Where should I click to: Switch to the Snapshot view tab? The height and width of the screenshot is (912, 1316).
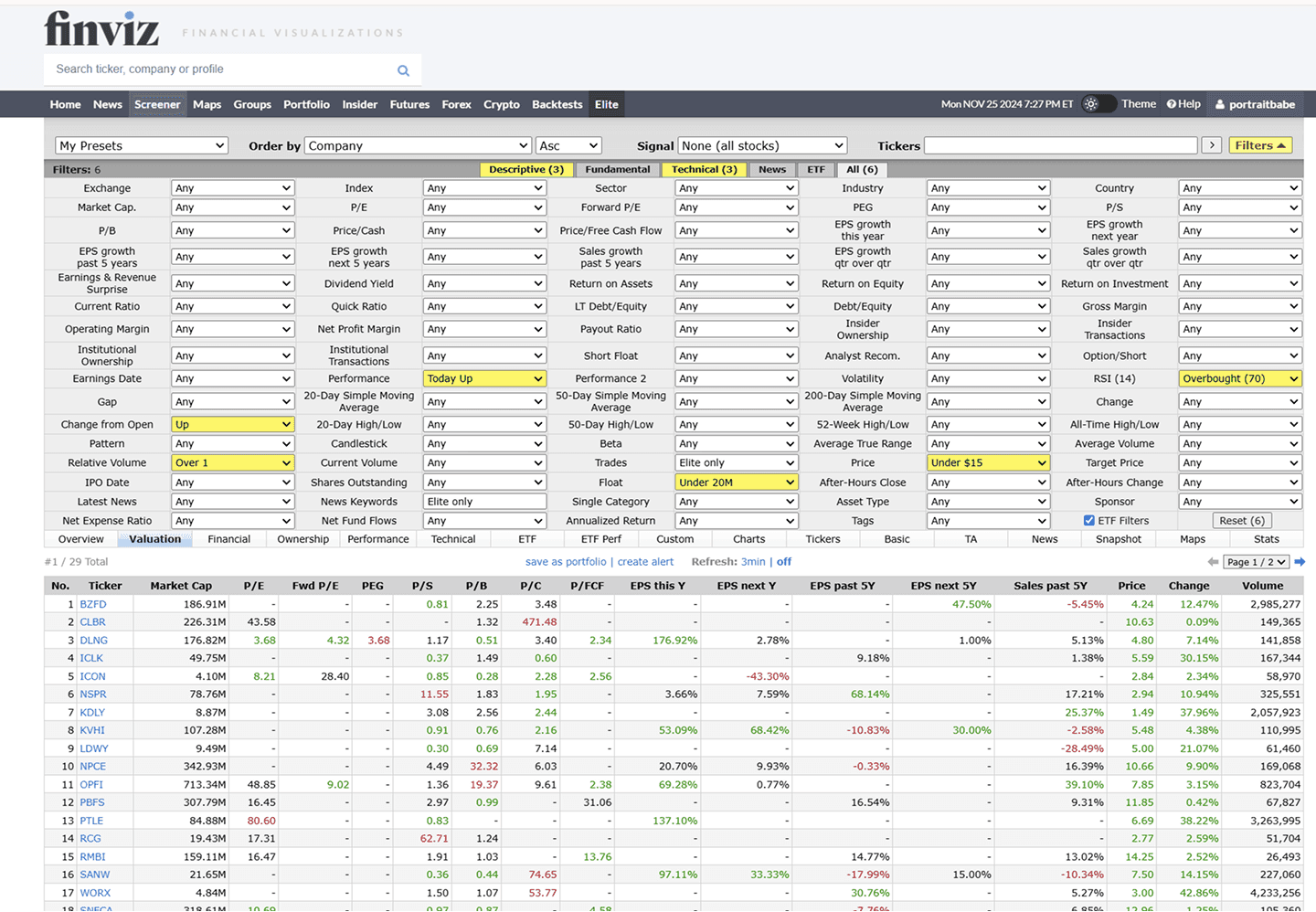point(1119,539)
